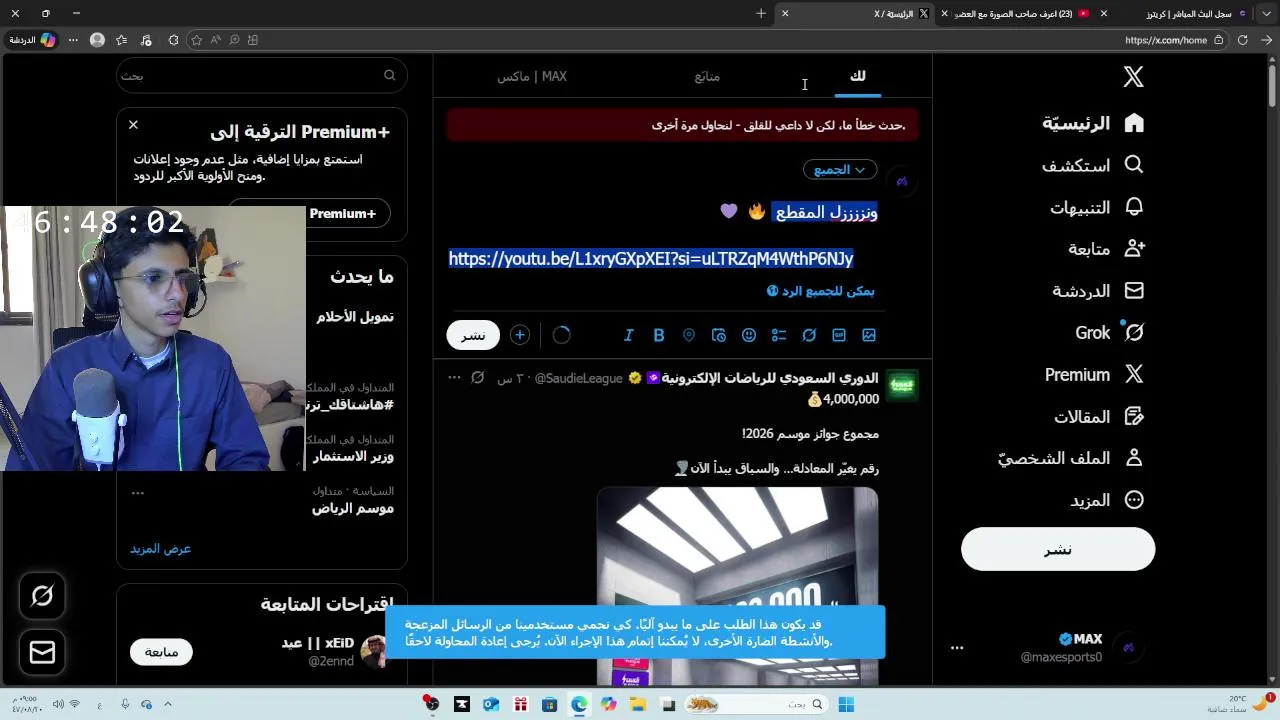The width and height of the screenshot is (1280, 720).
Task: Click the taskbar search box
Action: pyautogui.click(x=755, y=705)
